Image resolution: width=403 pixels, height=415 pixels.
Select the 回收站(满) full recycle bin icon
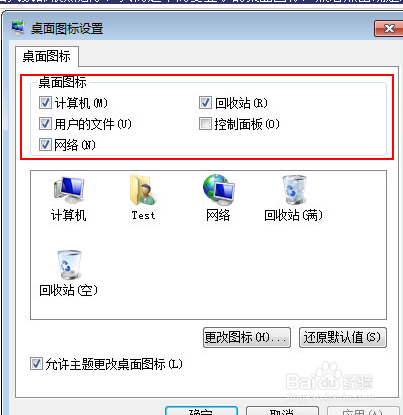293,190
